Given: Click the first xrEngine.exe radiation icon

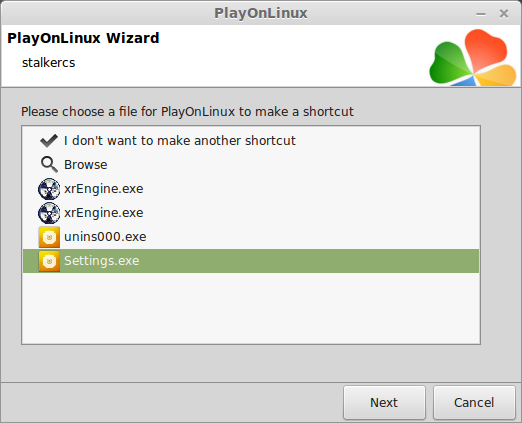Looking at the screenshot, I should coord(49,189).
